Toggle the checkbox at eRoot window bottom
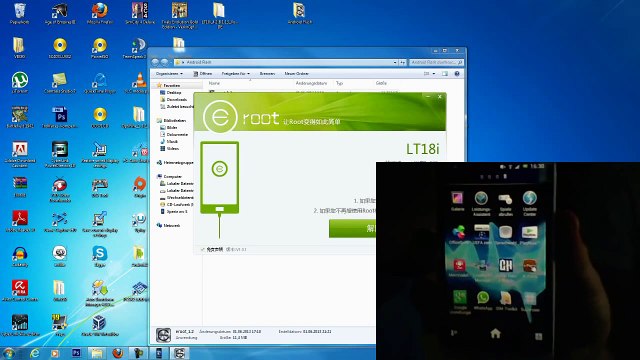The image size is (640, 360). point(202,249)
